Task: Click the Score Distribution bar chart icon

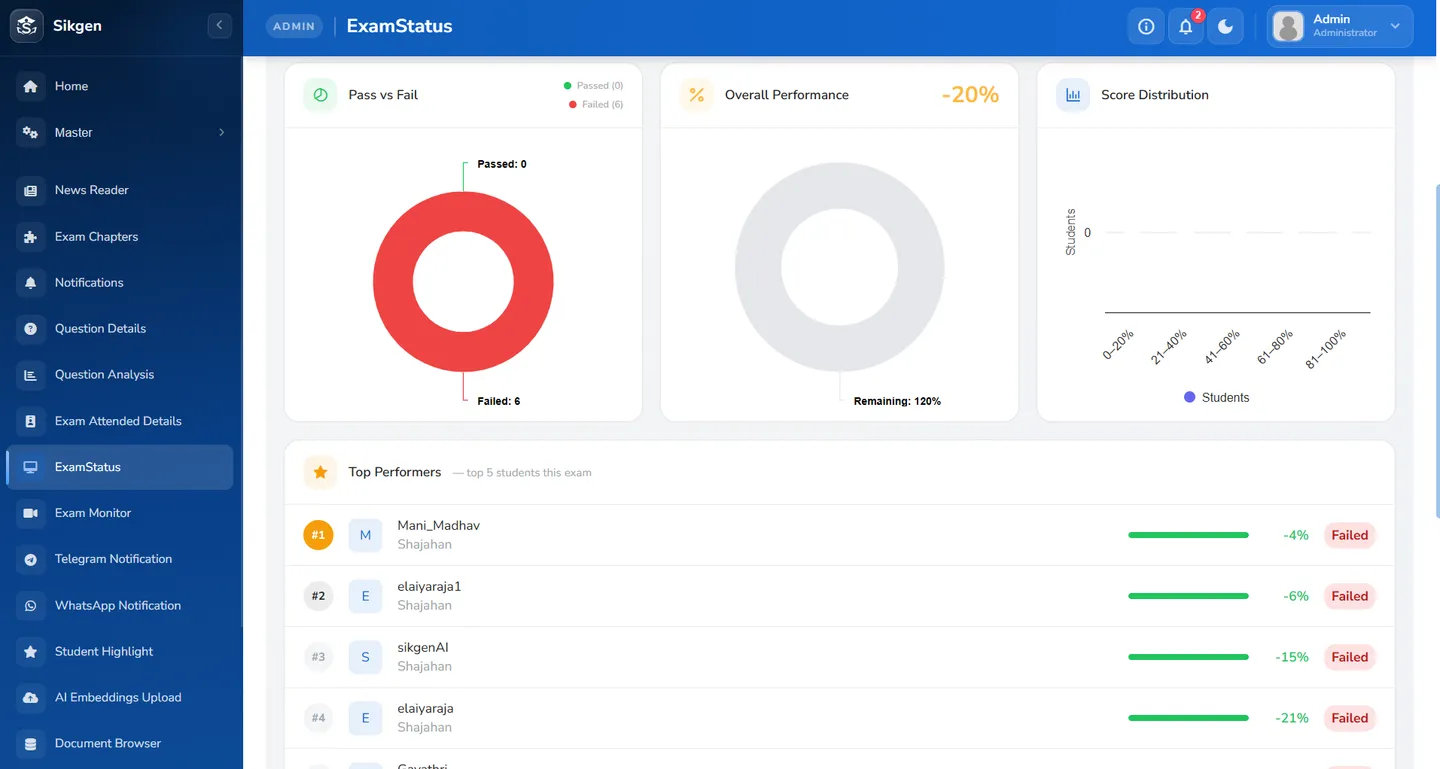Action: [x=1073, y=95]
